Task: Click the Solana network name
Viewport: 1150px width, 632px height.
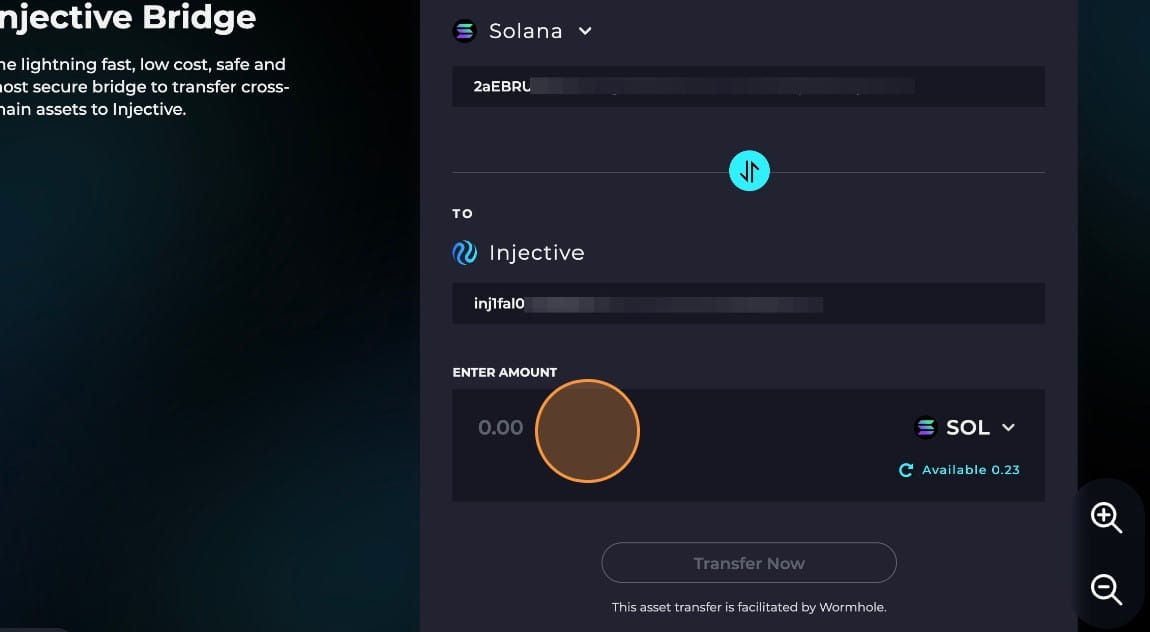Action: 526,32
